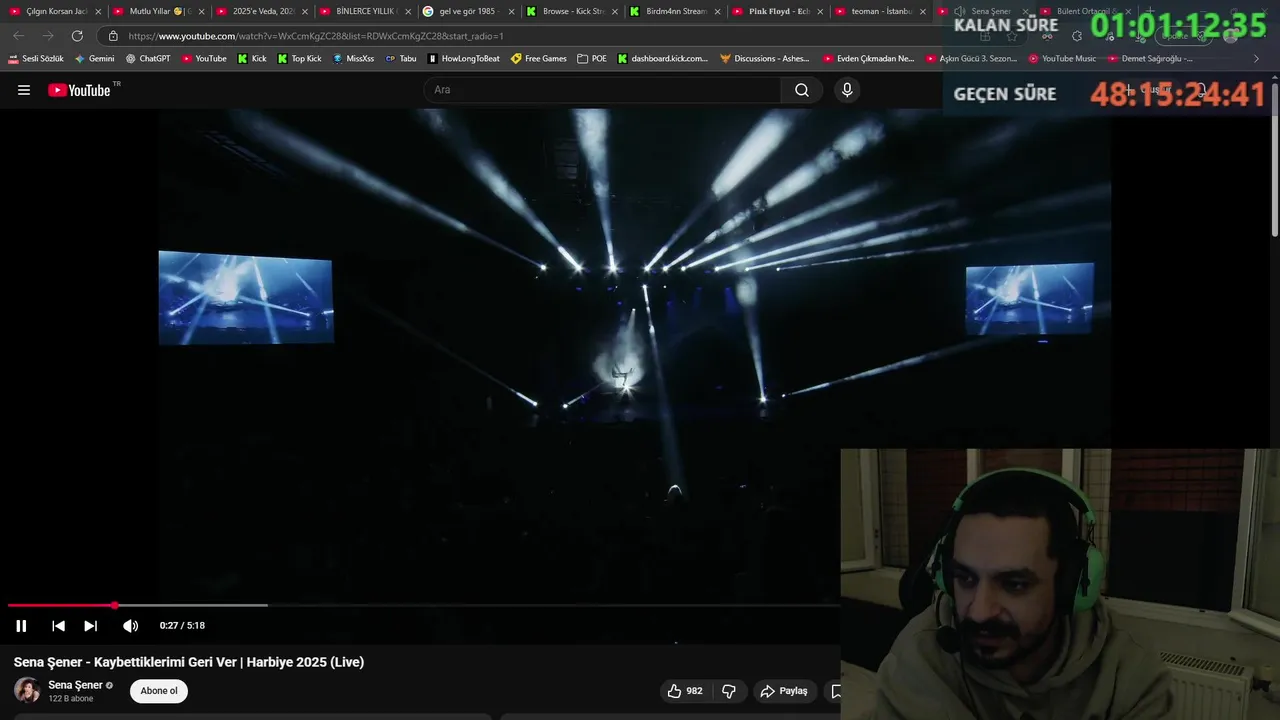Go forward with browser forward arrow
Screen dimensions: 1280x720
click(48, 36)
